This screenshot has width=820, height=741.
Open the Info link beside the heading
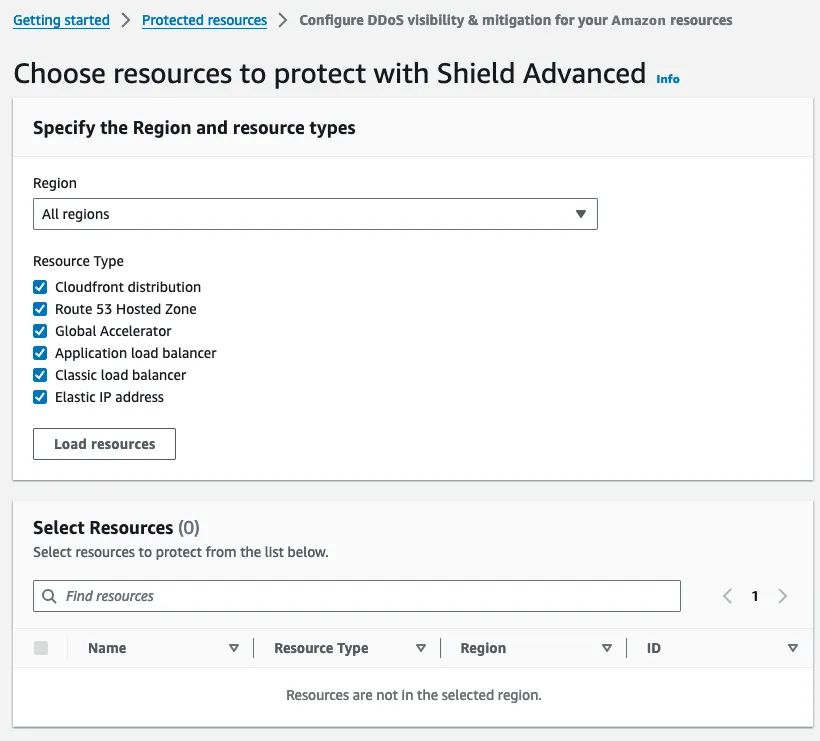click(668, 79)
